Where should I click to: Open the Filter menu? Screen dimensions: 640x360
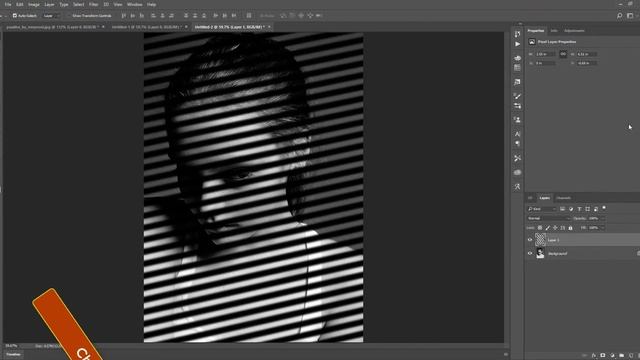pos(93,4)
